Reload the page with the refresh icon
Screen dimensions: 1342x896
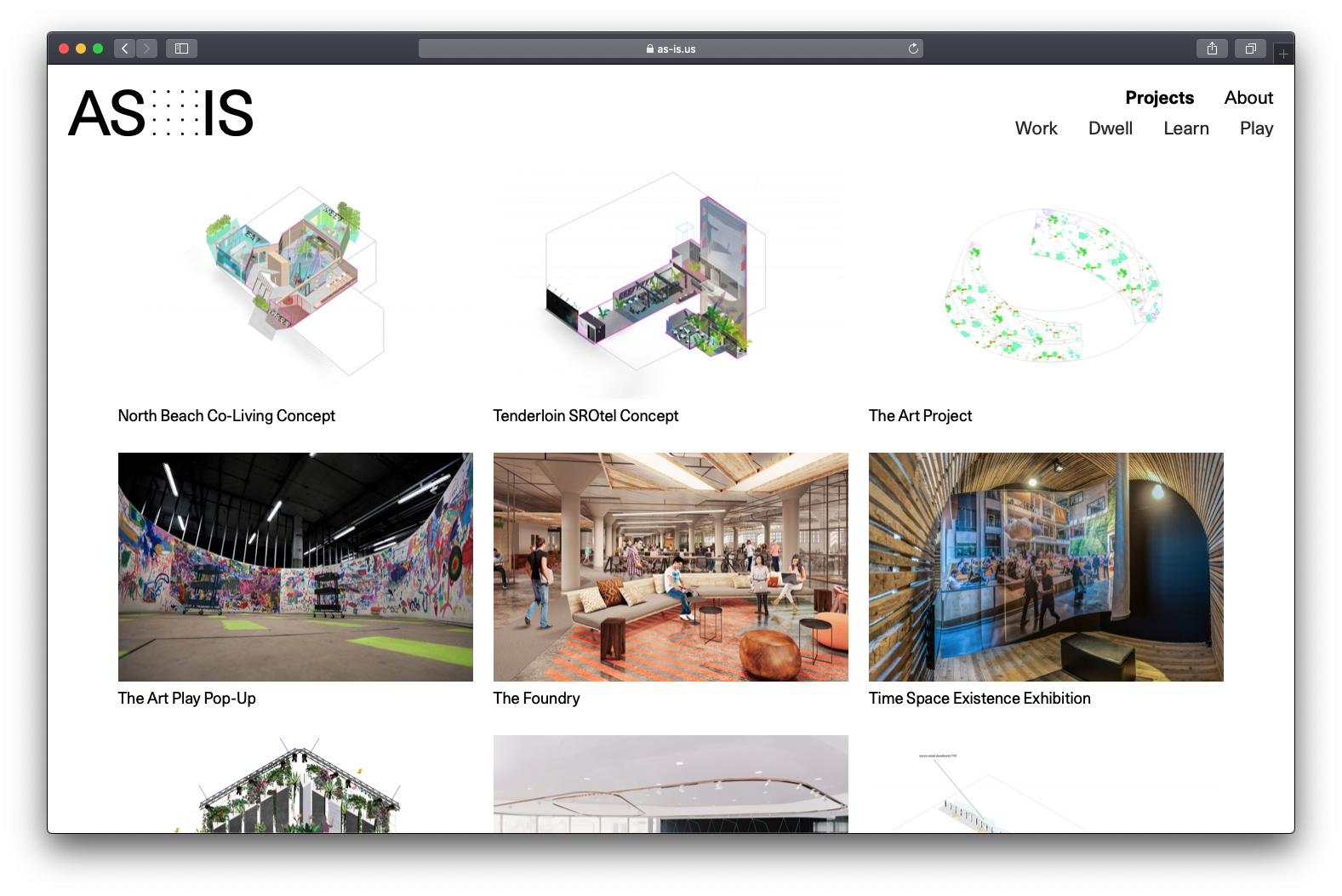(x=913, y=49)
